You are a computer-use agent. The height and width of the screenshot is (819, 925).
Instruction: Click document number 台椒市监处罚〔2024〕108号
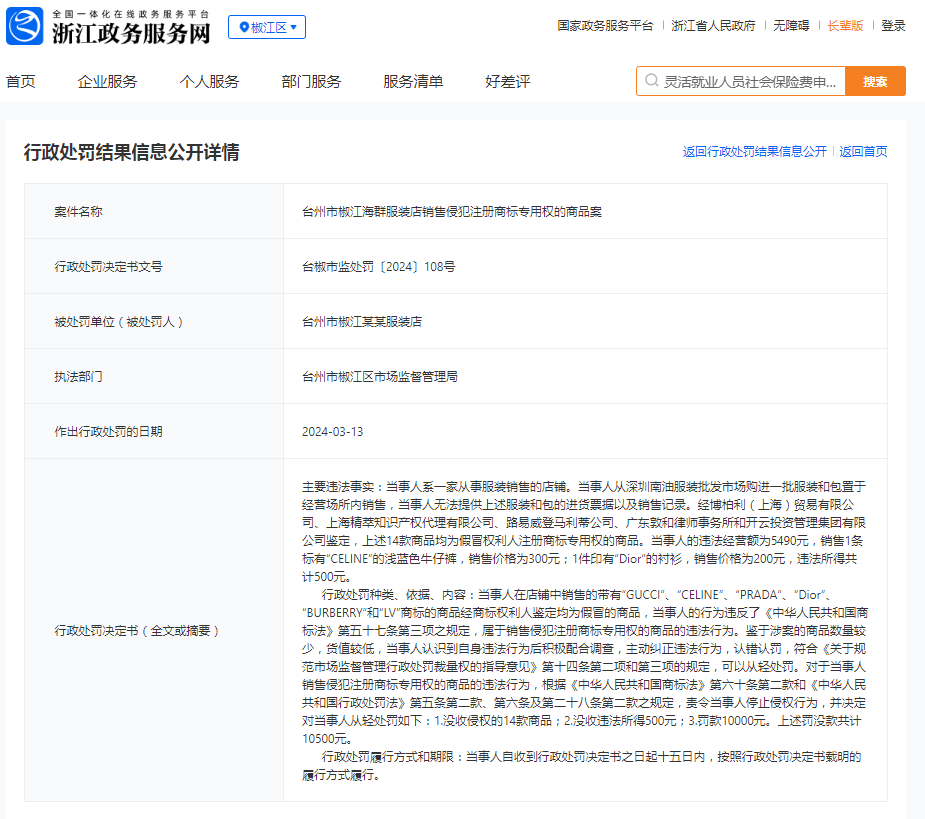pyautogui.click(x=379, y=267)
